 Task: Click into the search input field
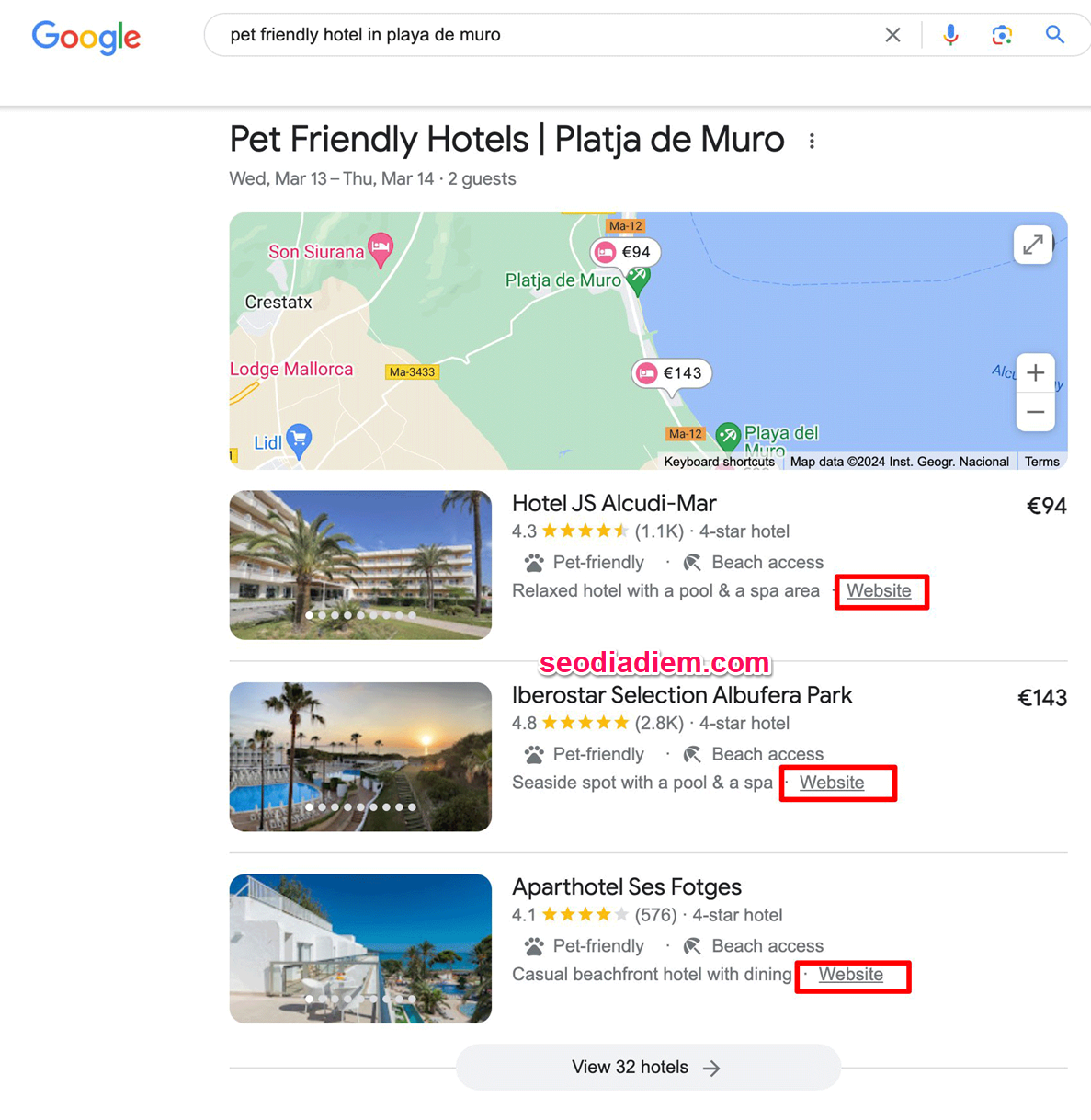(542, 35)
